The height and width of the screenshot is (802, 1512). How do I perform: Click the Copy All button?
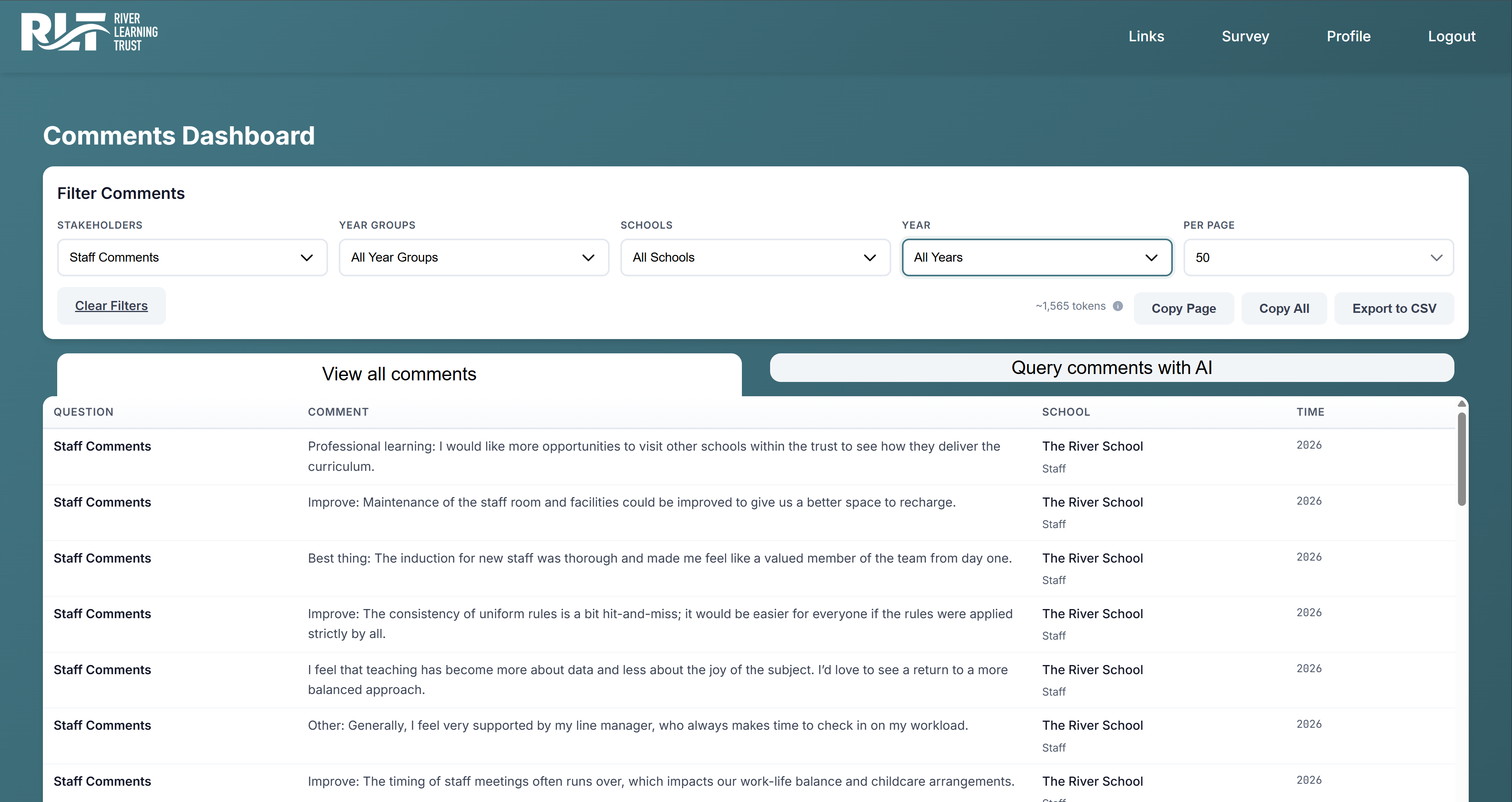(x=1284, y=308)
